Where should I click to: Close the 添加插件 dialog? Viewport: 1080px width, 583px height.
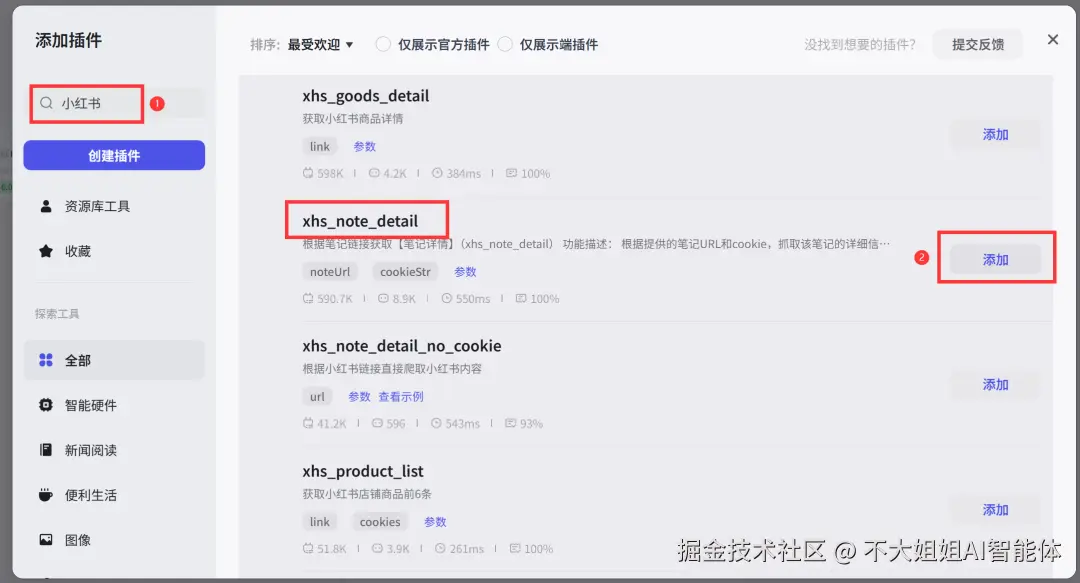(x=1052, y=40)
